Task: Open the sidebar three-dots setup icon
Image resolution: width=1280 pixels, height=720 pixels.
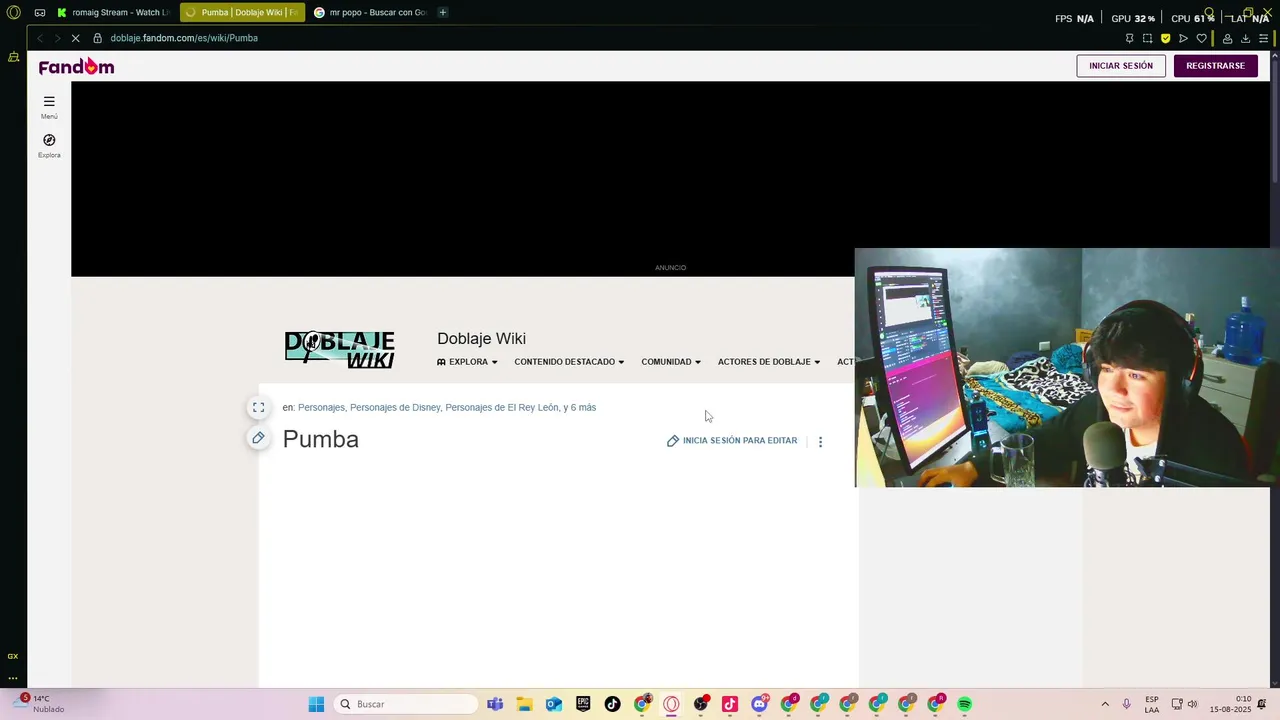Action: [13, 678]
